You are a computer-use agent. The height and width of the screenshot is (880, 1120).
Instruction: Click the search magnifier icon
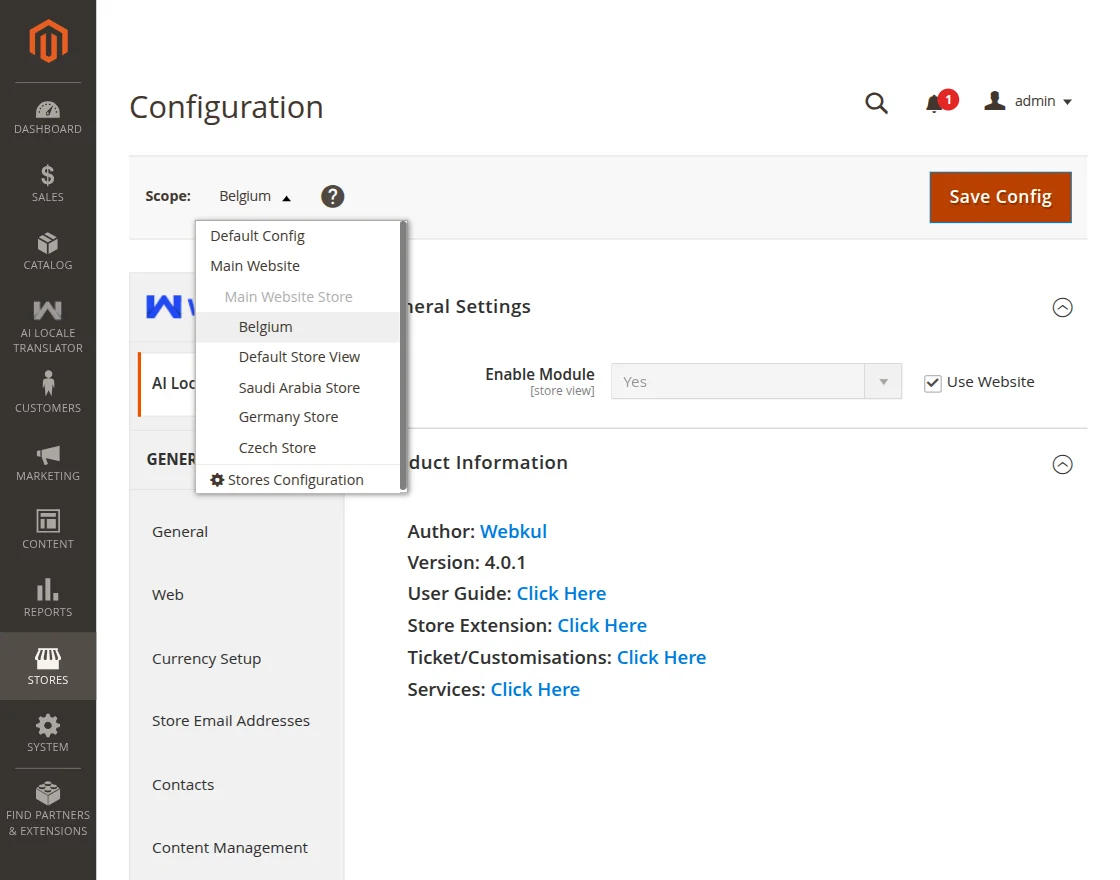click(x=876, y=103)
